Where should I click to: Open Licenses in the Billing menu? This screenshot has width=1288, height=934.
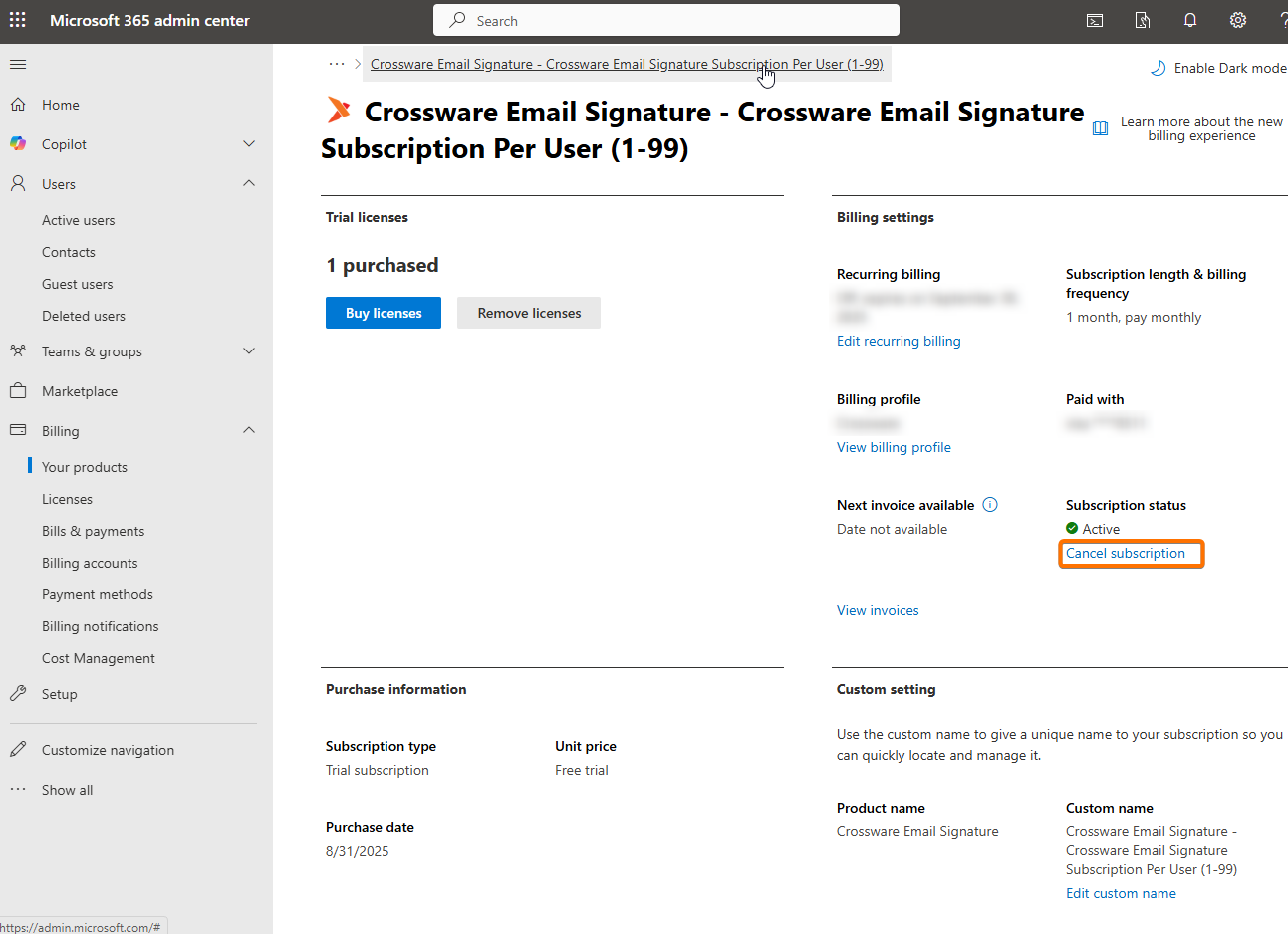coord(67,499)
